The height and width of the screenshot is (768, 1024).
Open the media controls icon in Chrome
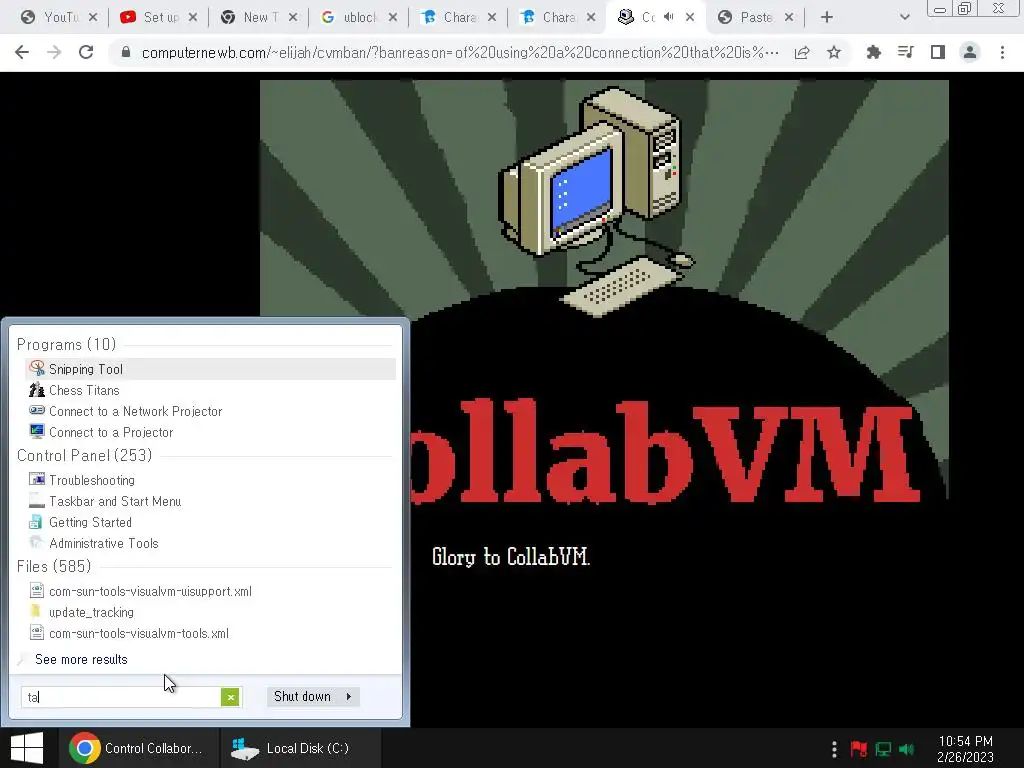point(906,52)
